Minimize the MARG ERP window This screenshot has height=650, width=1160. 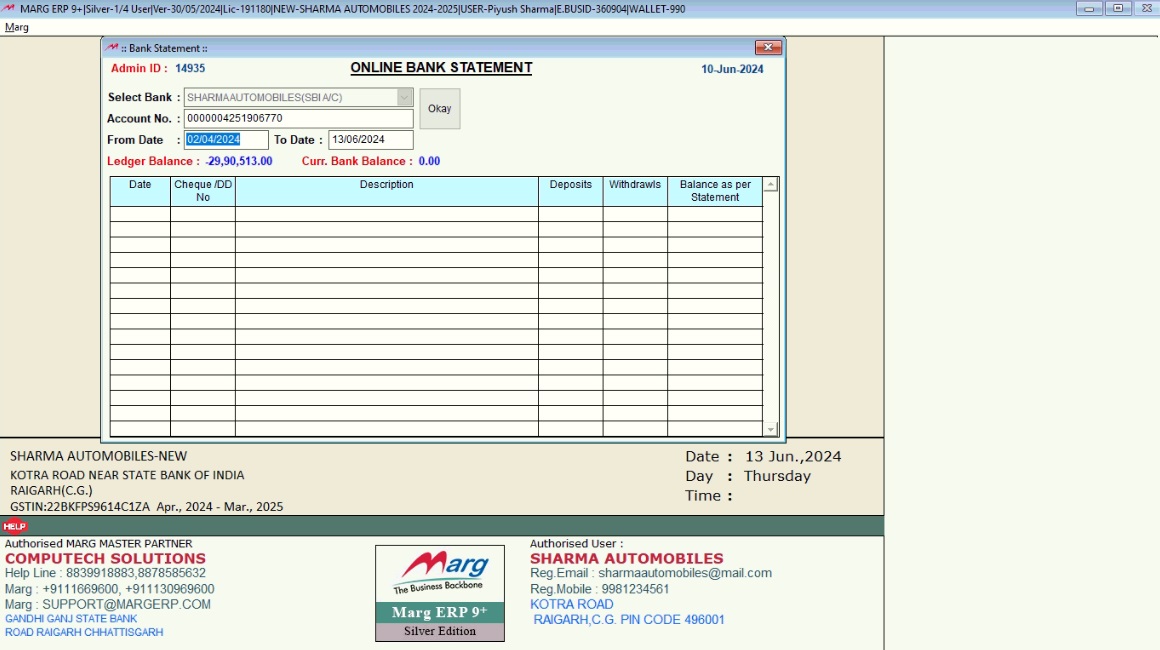(1089, 9)
